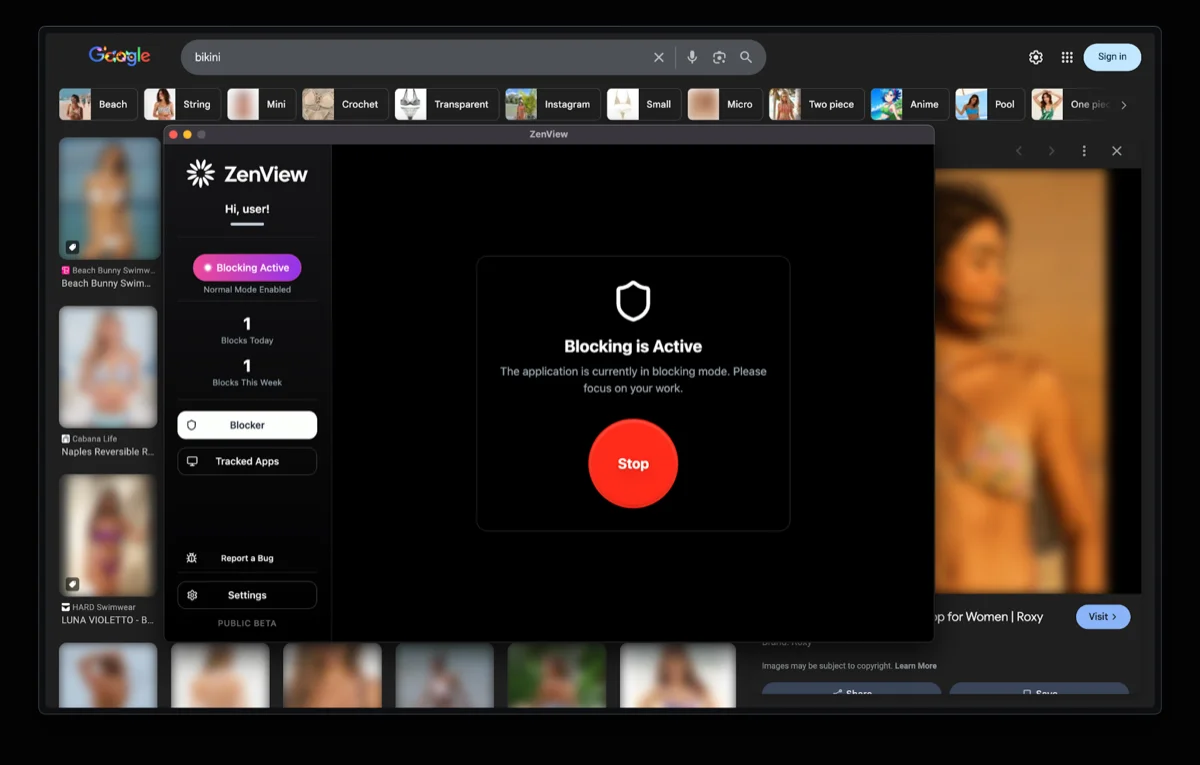This screenshot has width=1200, height=765.
Task: Click the ZenView logo
Action: [x=246, y=172]
